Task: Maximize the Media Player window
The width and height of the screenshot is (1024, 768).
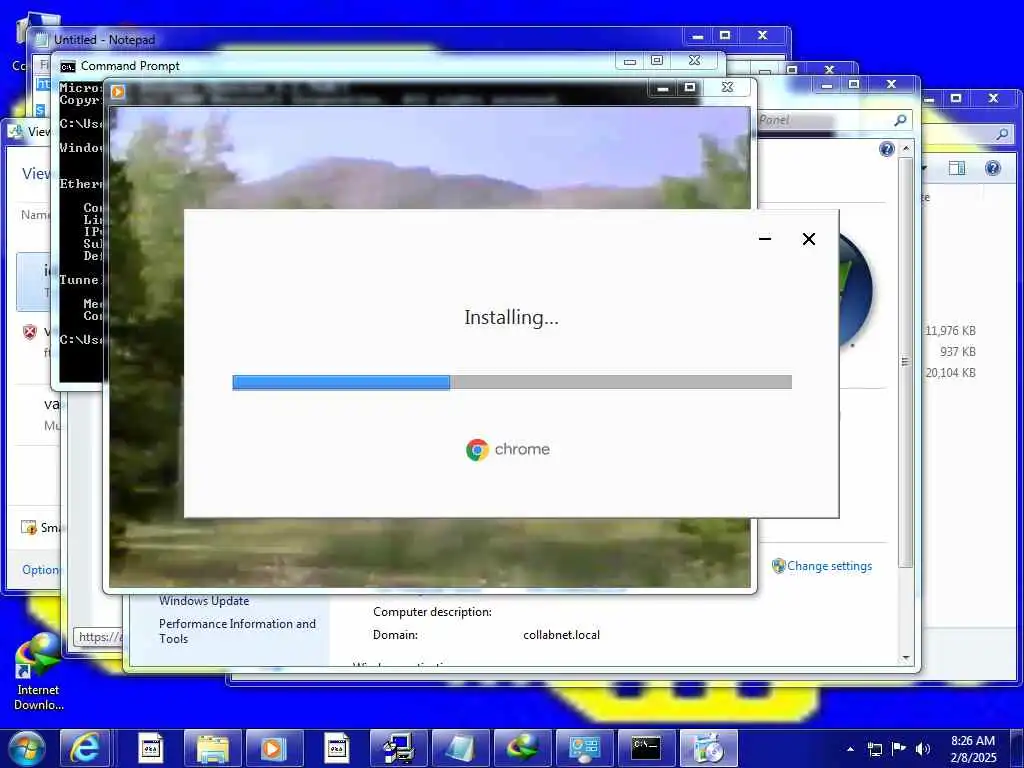Action: pos(690,88)
